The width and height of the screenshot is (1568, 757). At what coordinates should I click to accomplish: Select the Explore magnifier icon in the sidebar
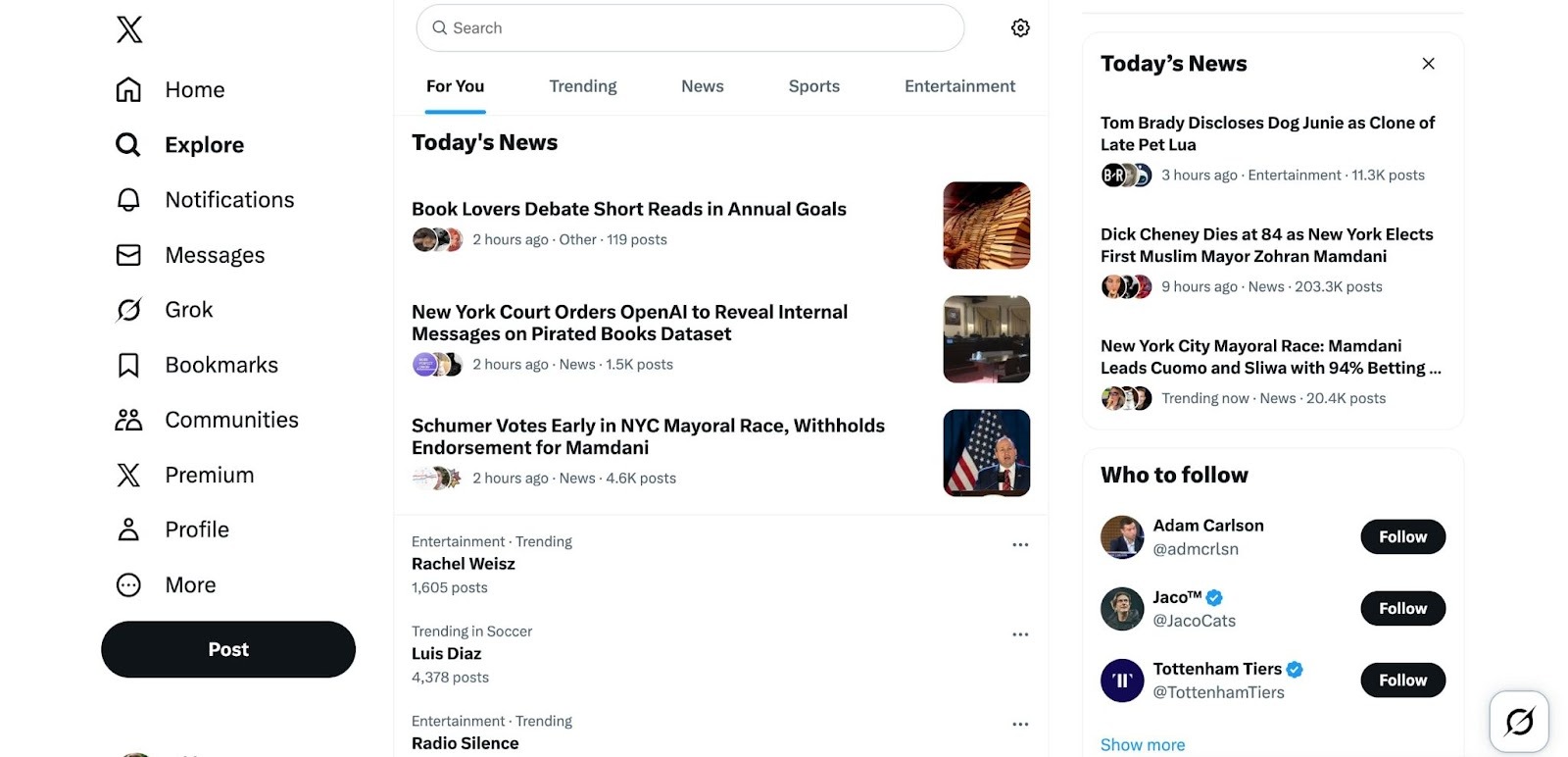[x=128, y=145]
